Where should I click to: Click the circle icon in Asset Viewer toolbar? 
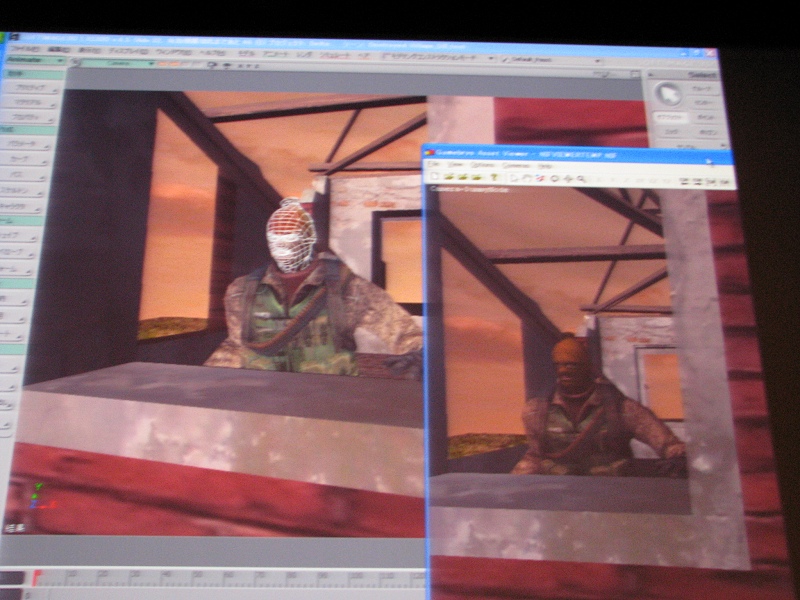click(555, 179)
